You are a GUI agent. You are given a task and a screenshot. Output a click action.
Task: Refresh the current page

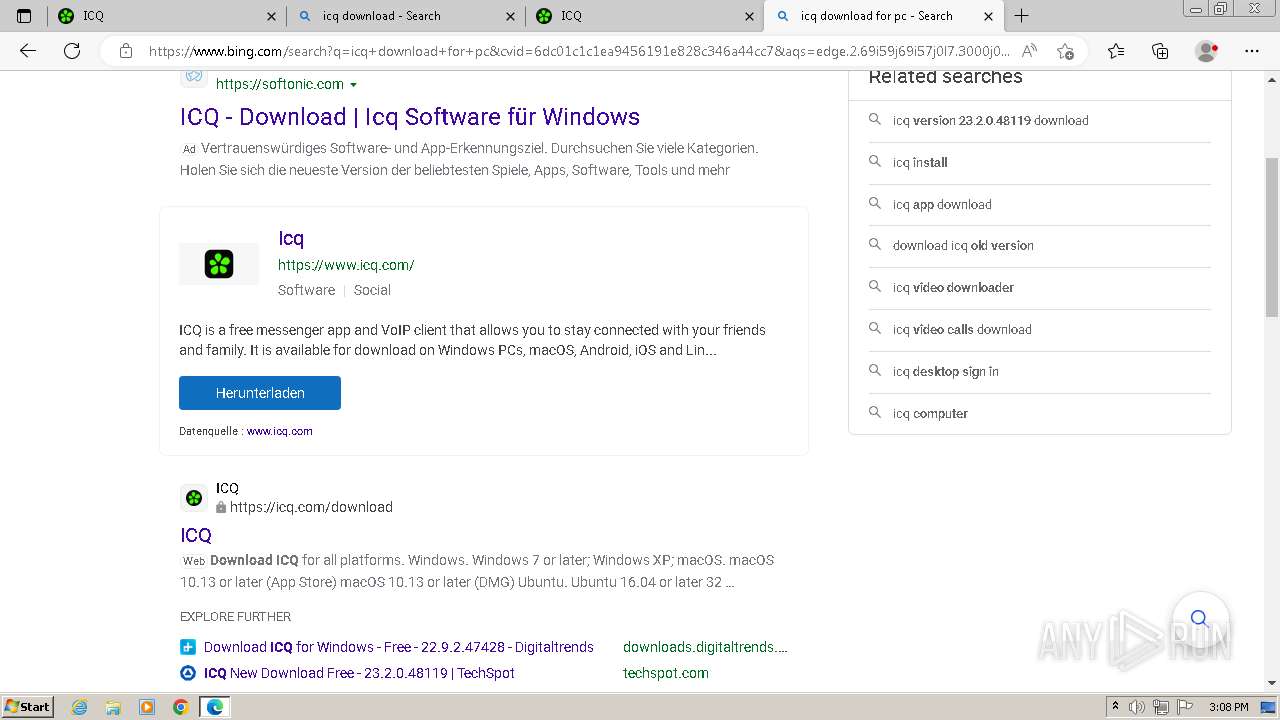tap(72, 51)
